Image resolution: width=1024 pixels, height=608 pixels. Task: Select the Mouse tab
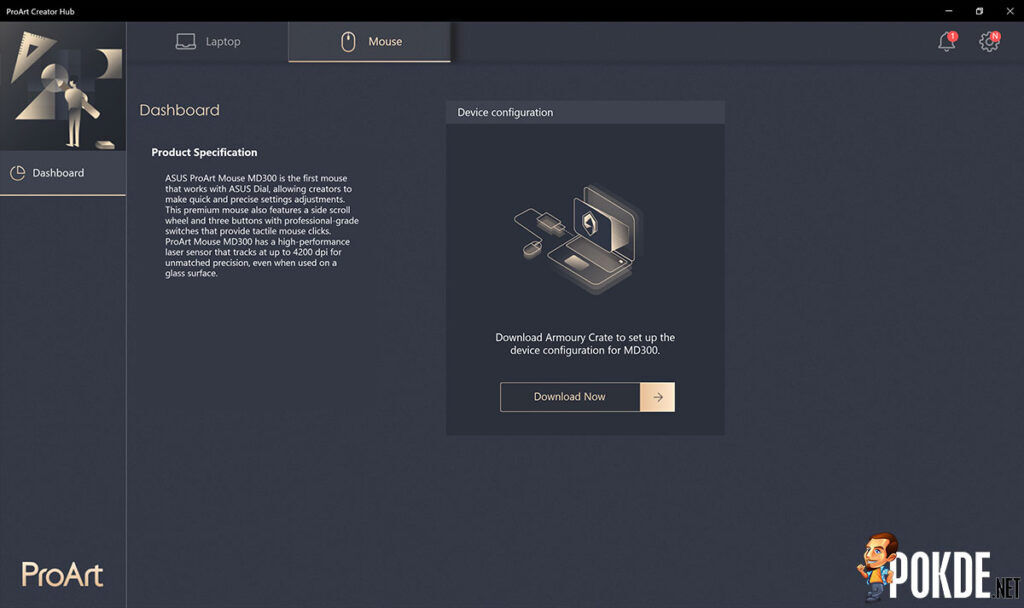click(370, 42)
